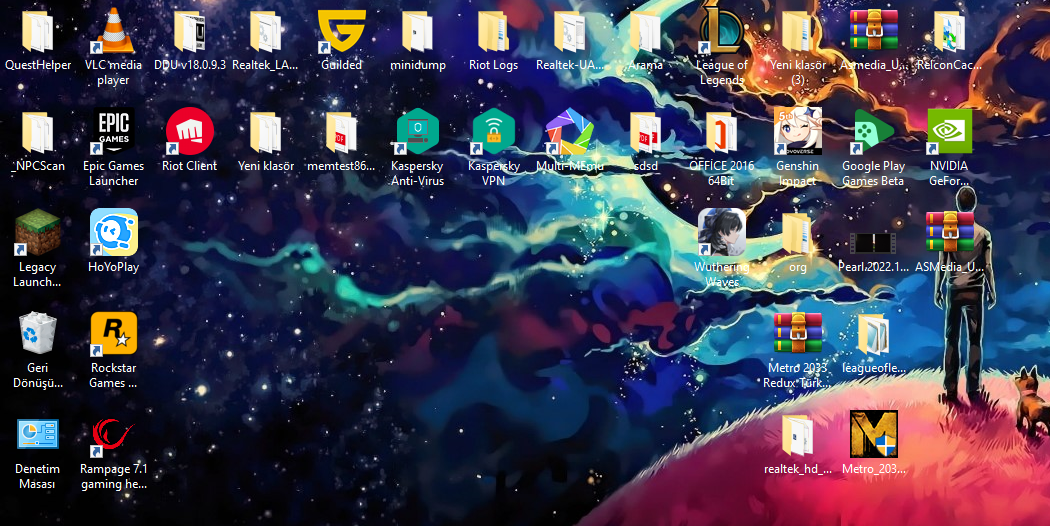Viewport: 1050px width, 526px height.
Task: Open Kaspersky VPN shortcut
Action: pos(494,131)
